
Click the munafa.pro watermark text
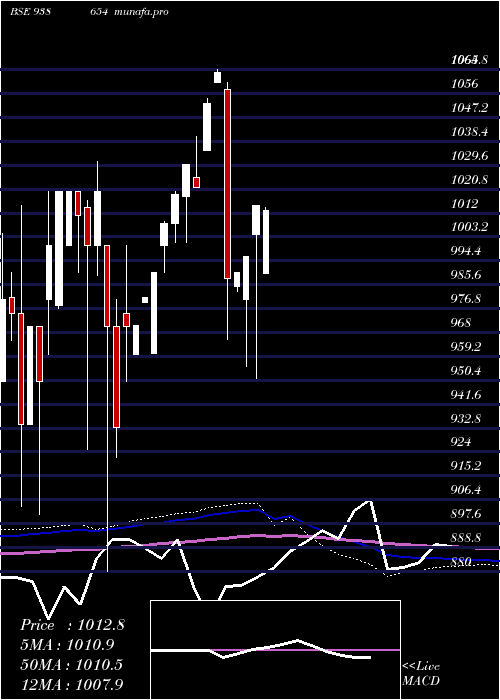point(142,12)
